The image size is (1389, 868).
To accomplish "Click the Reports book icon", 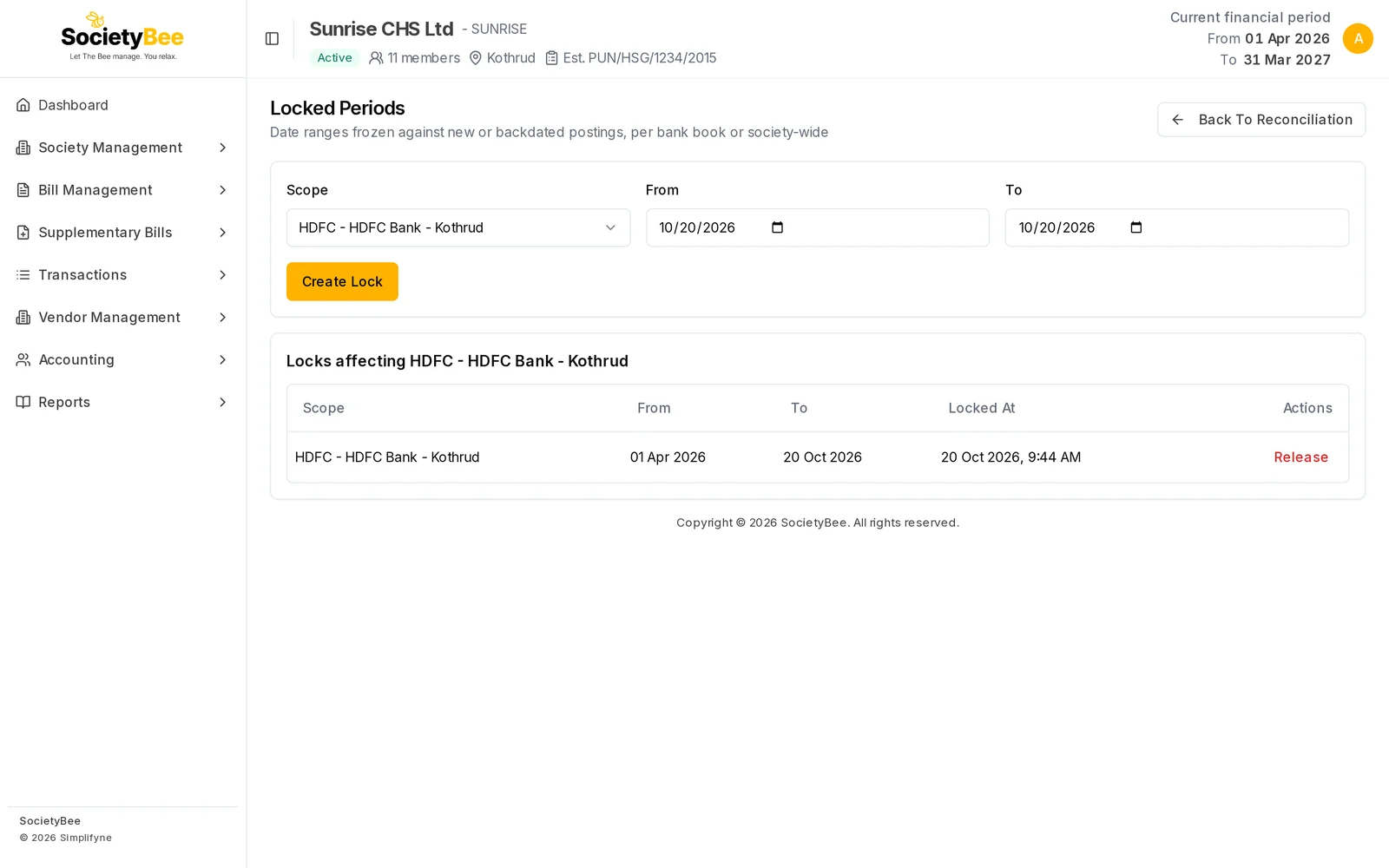I will (x=23, y=402).
